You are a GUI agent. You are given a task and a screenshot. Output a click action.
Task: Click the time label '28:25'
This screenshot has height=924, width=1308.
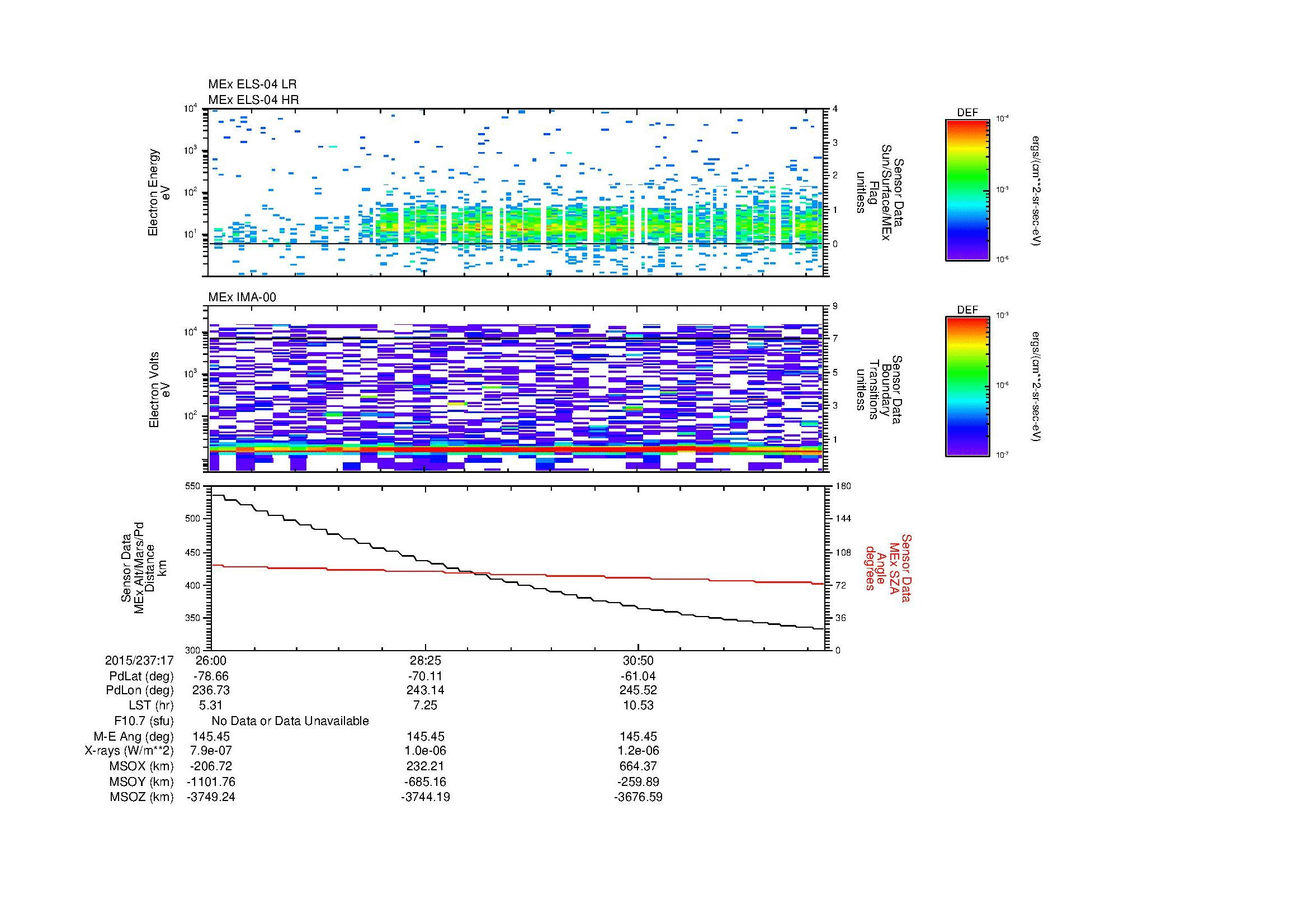pyautogui.click(x=425, y=661)
